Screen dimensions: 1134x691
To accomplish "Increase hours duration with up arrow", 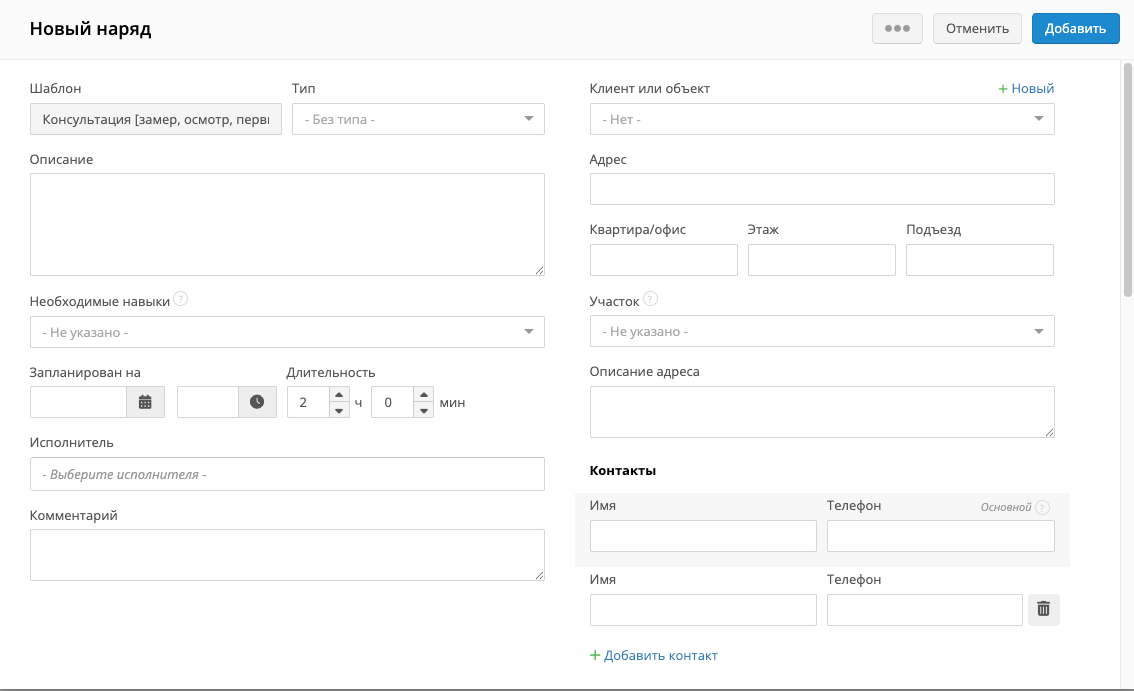I will (339, 395).
